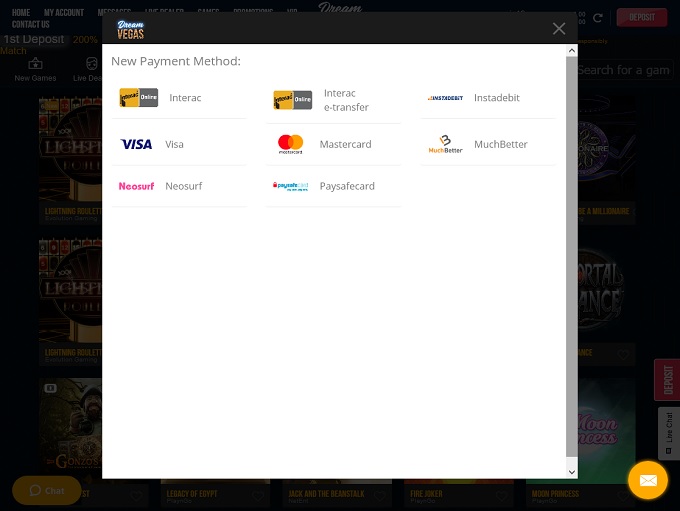Close the payment method dialog

pyautogui.click(x=559, y=29)
